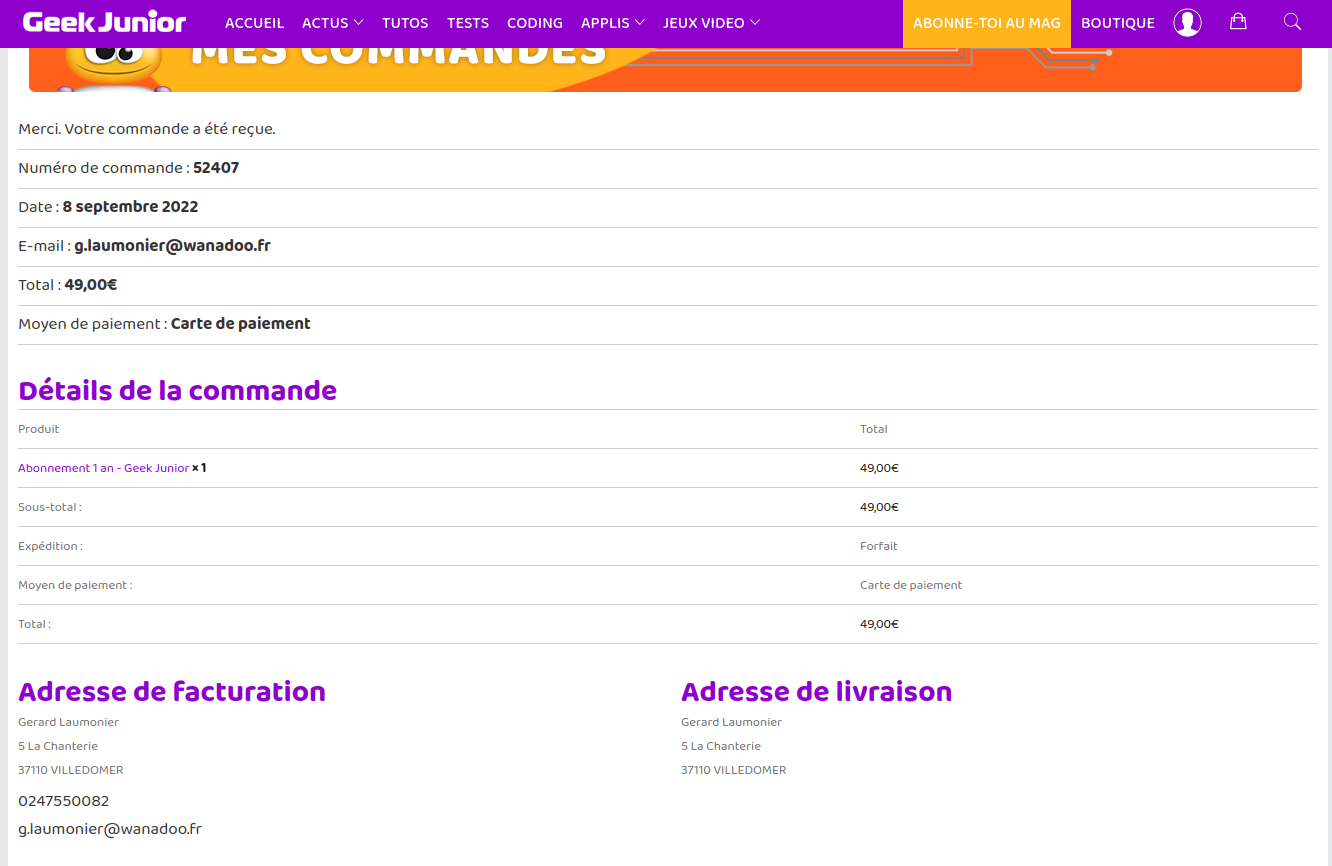Click the billing address email g.laumonier@wanadoo.fr

pos(110,829)
